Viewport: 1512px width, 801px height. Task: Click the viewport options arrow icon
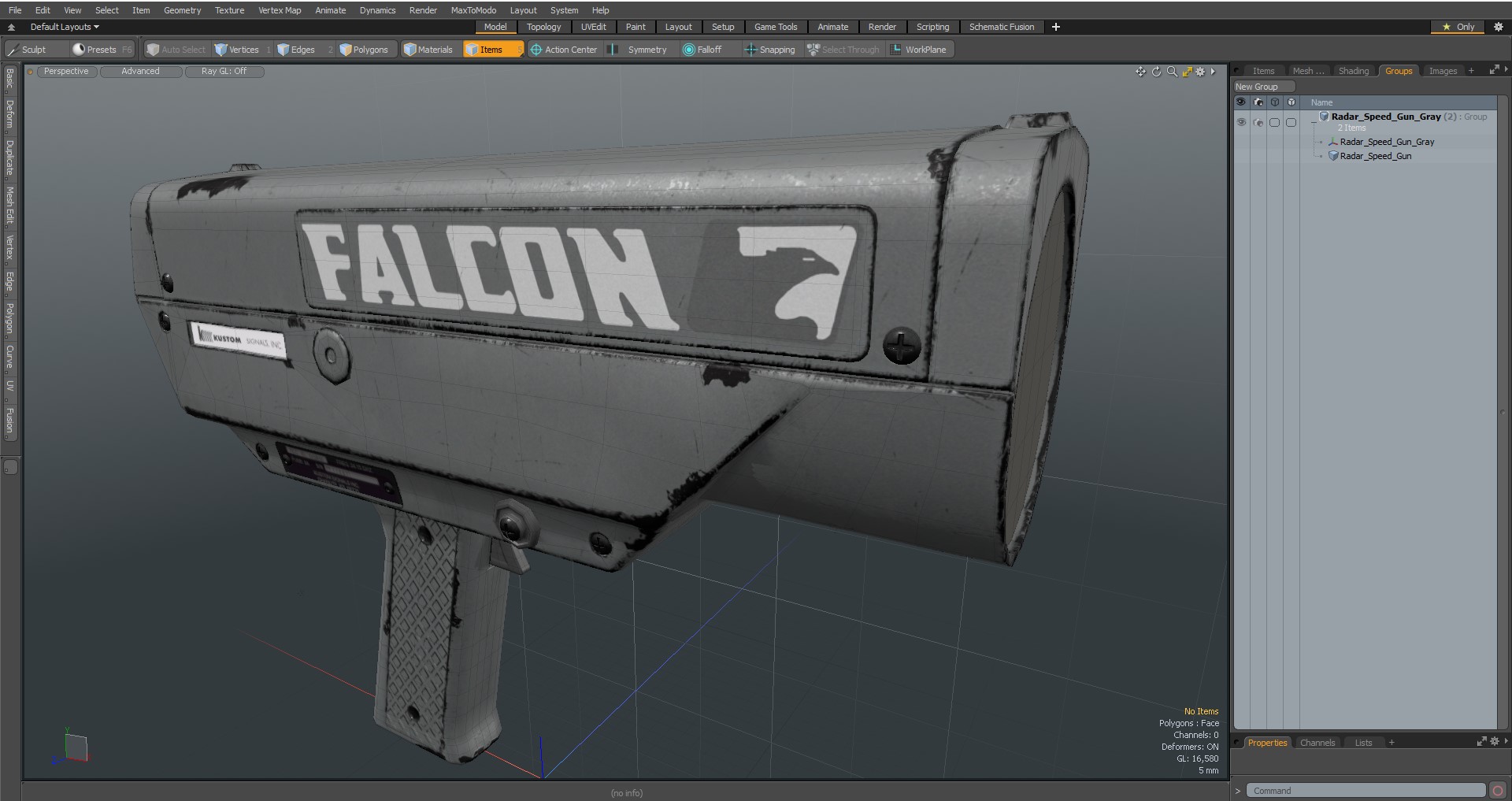click(1214, 72)
